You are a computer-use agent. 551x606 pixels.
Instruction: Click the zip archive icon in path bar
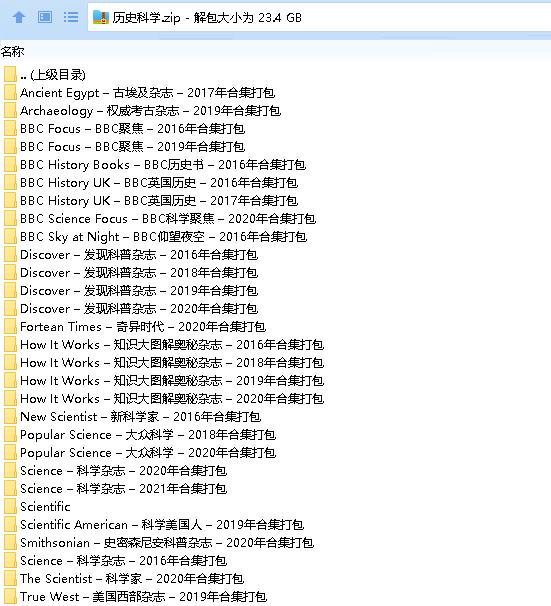point(101,17)
